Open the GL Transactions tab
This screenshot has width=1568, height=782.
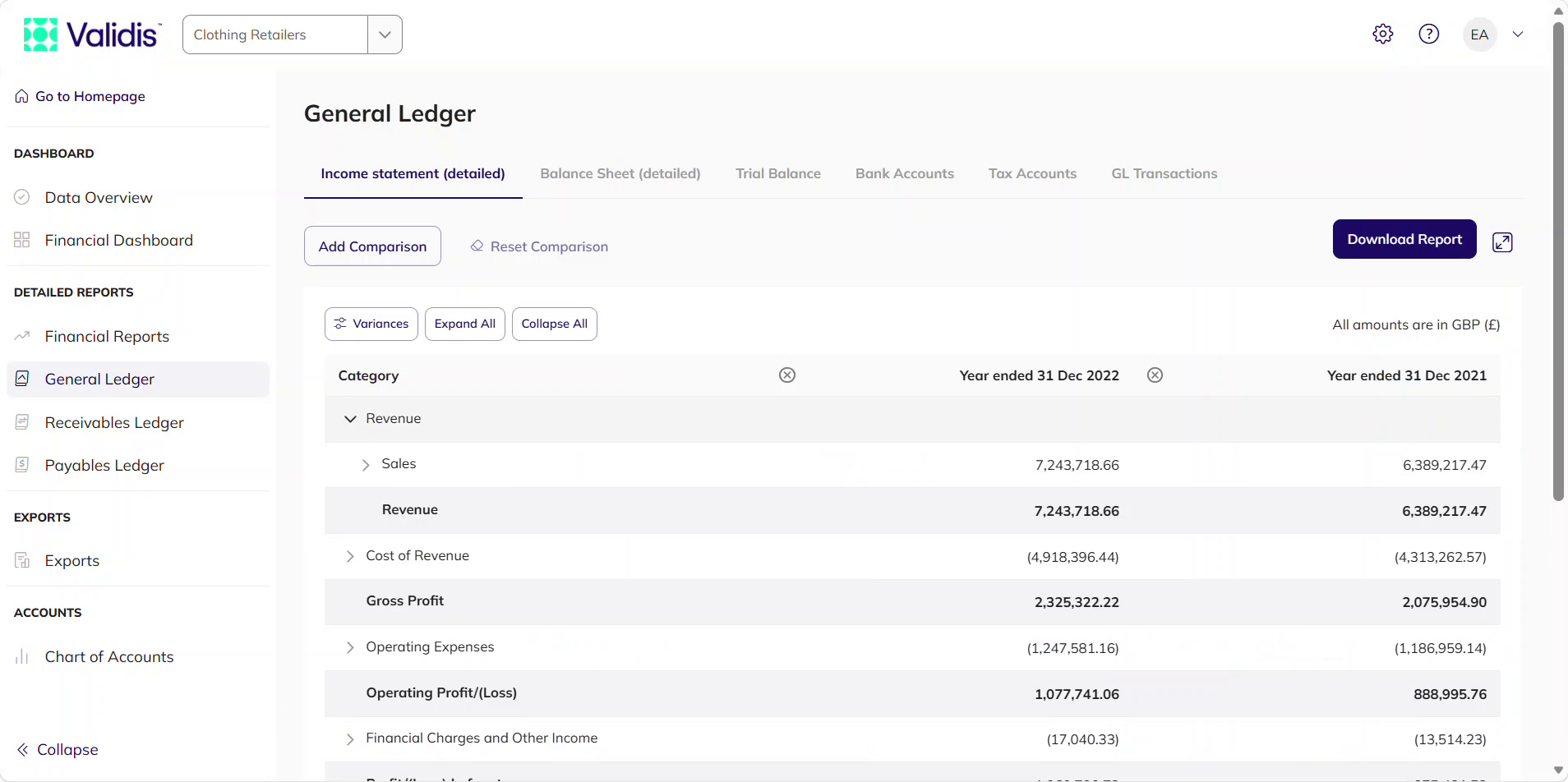click(x=1164, y=173)
